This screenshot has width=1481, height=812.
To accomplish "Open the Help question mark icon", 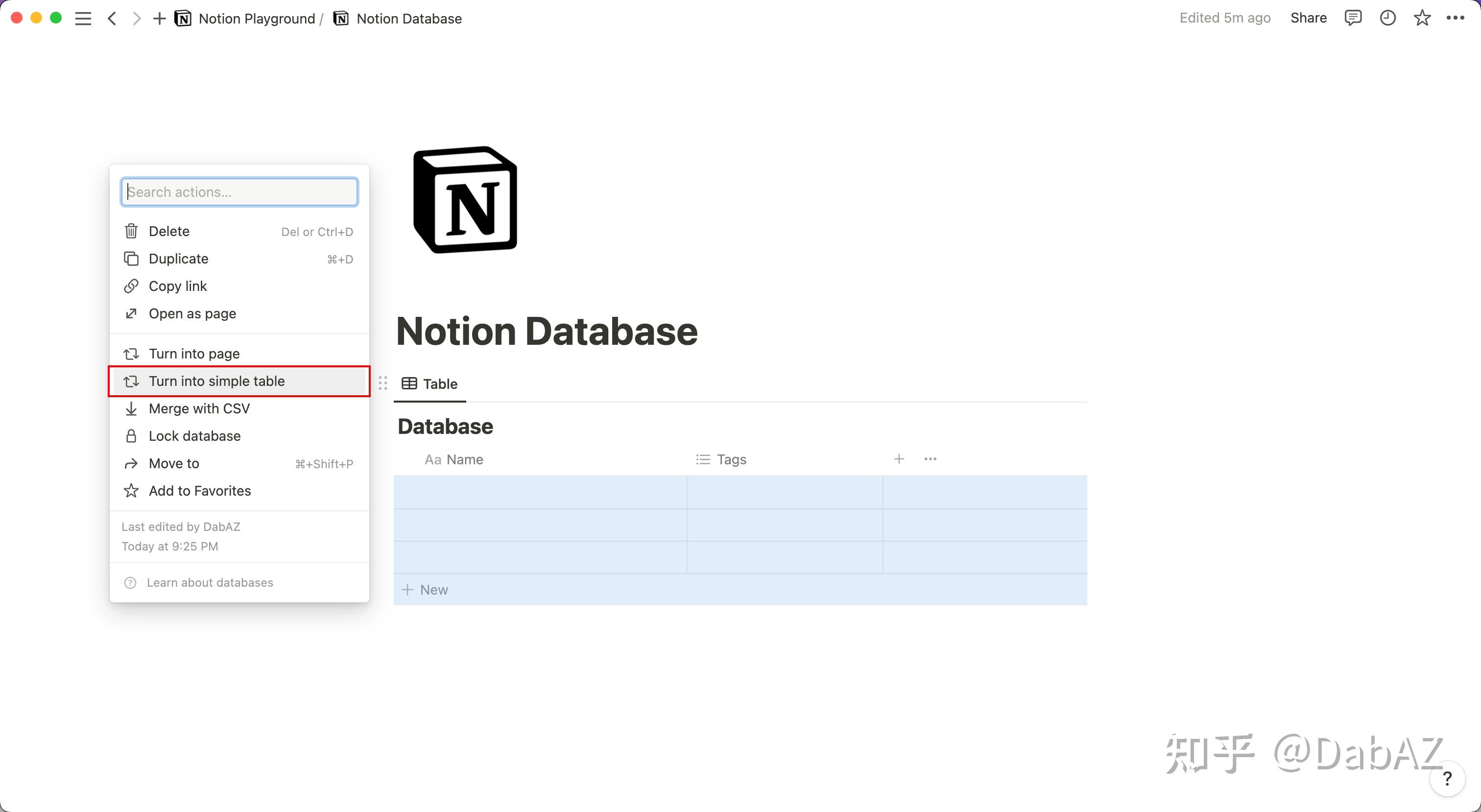I will 1448,779.
